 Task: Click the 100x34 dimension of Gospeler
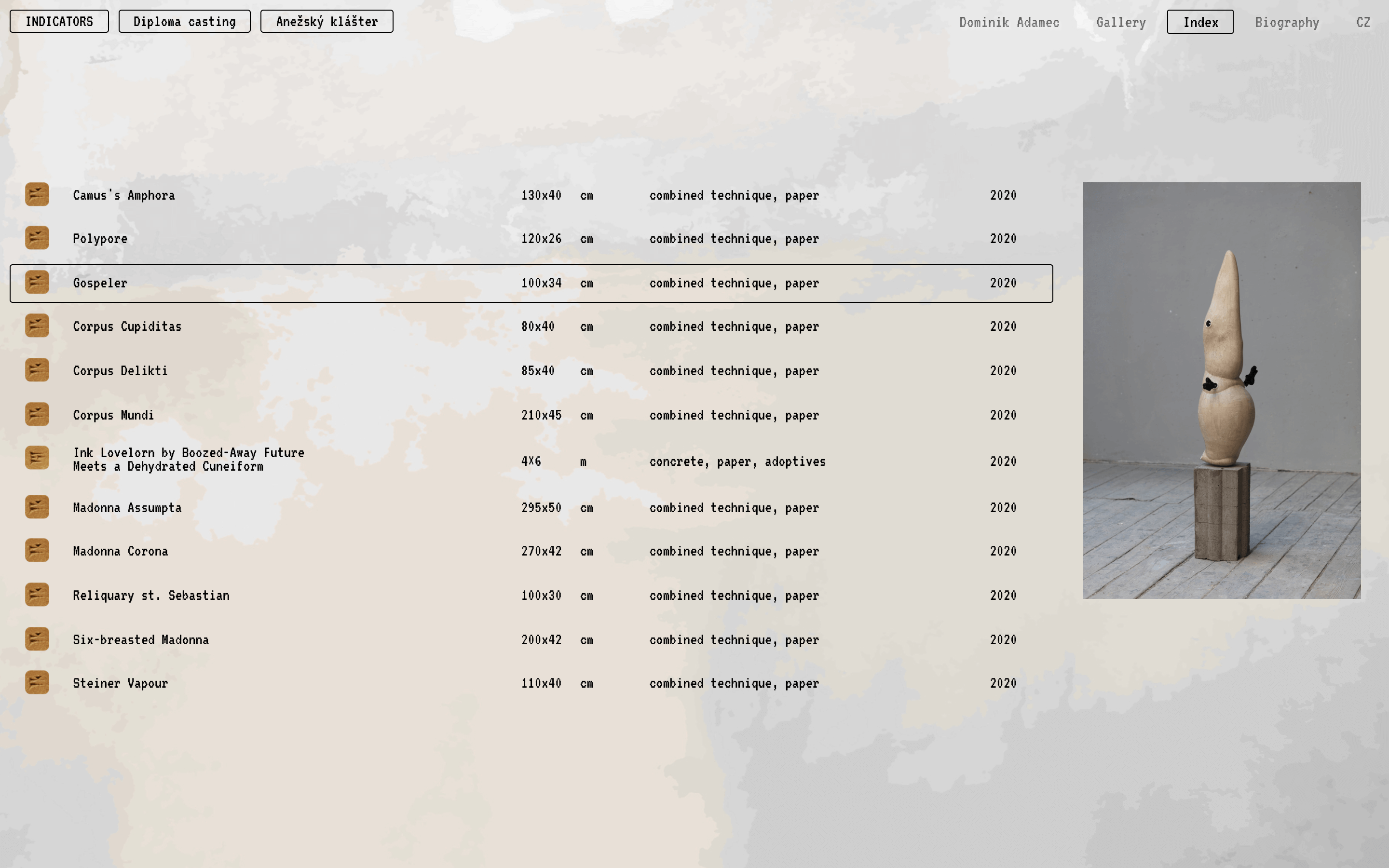541,283
